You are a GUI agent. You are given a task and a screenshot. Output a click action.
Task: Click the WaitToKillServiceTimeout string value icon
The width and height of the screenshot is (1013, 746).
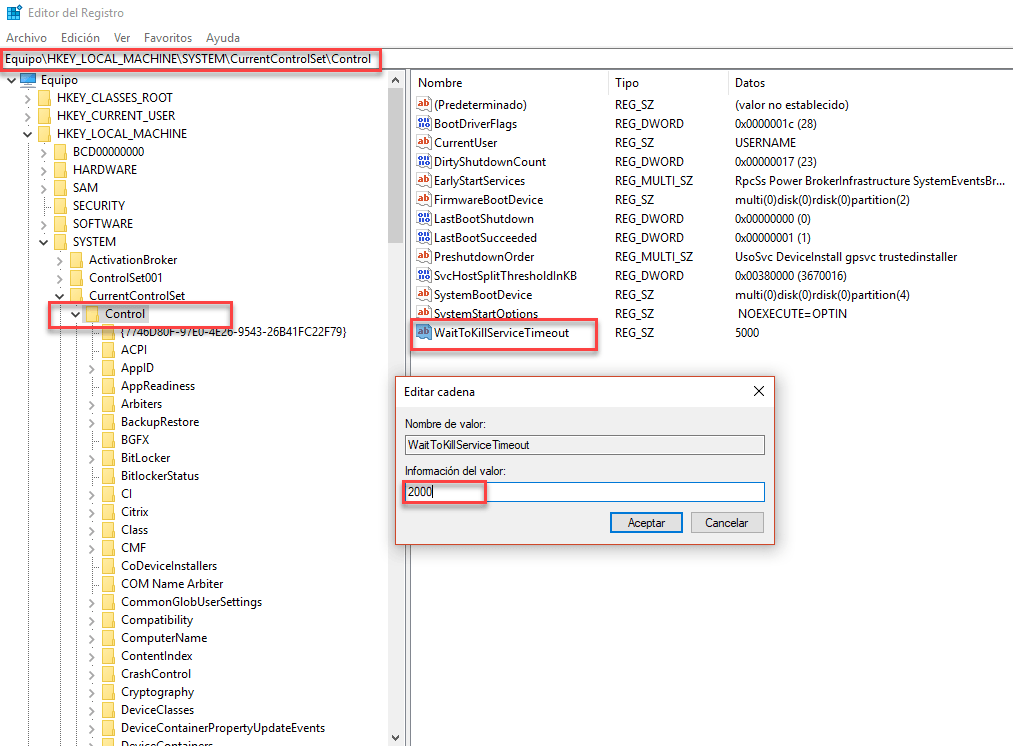pyautogui.click(x=423, y=333)
